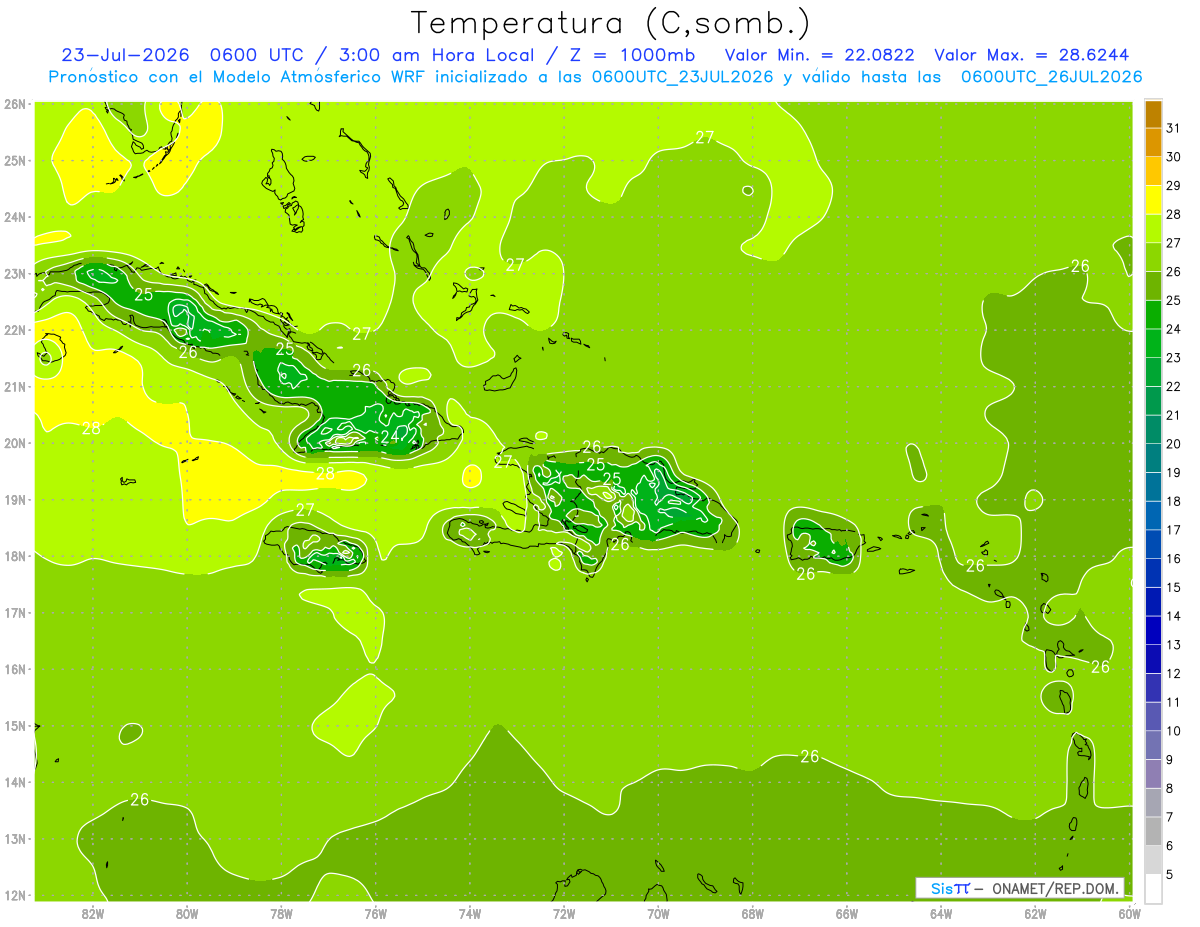The height and width of the screenshot is (927, 1200).
Task: Click the dark green legend swatch between 24 and 25
Action: pyautogui.click(x=1153, y=314)
